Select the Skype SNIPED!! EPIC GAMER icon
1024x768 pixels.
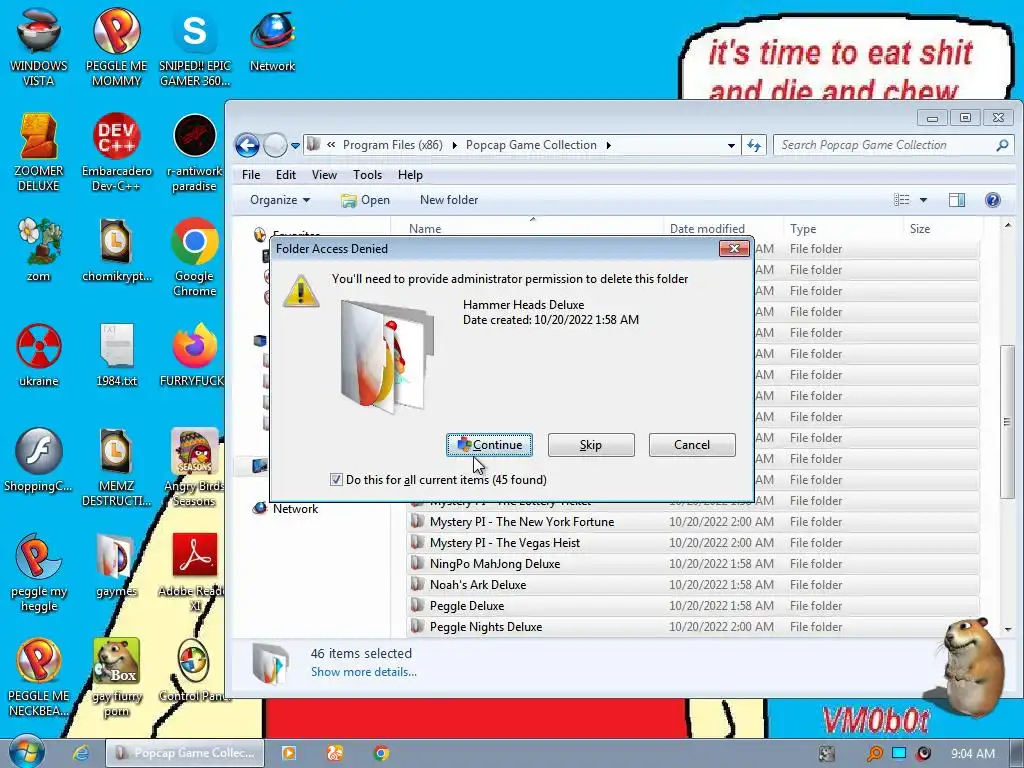coord(195,47)
